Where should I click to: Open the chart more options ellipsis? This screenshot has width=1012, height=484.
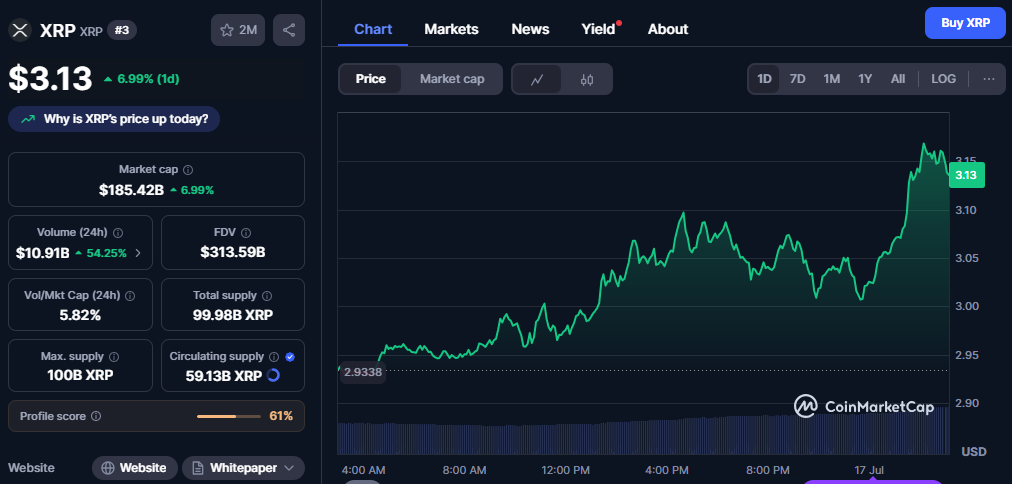click(989, 79)
